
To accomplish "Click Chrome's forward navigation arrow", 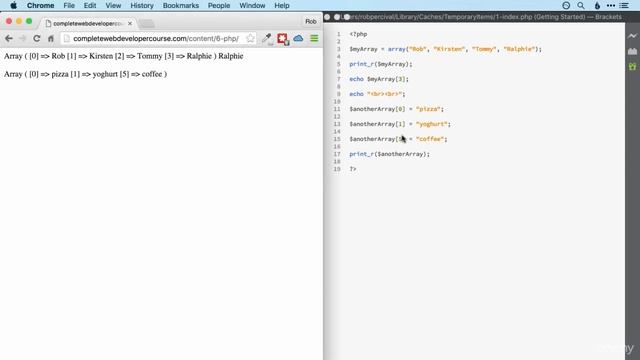I will coord(22,38).
